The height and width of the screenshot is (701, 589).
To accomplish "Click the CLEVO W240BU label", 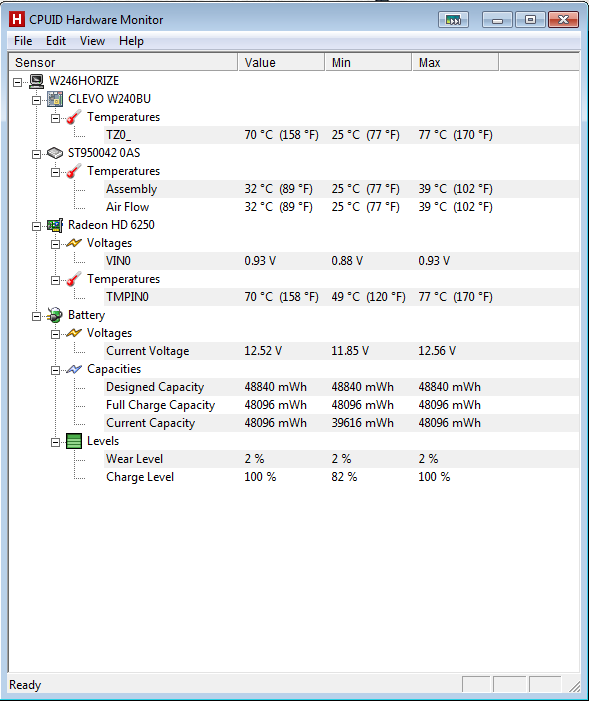I will click(x=110, y=99).
